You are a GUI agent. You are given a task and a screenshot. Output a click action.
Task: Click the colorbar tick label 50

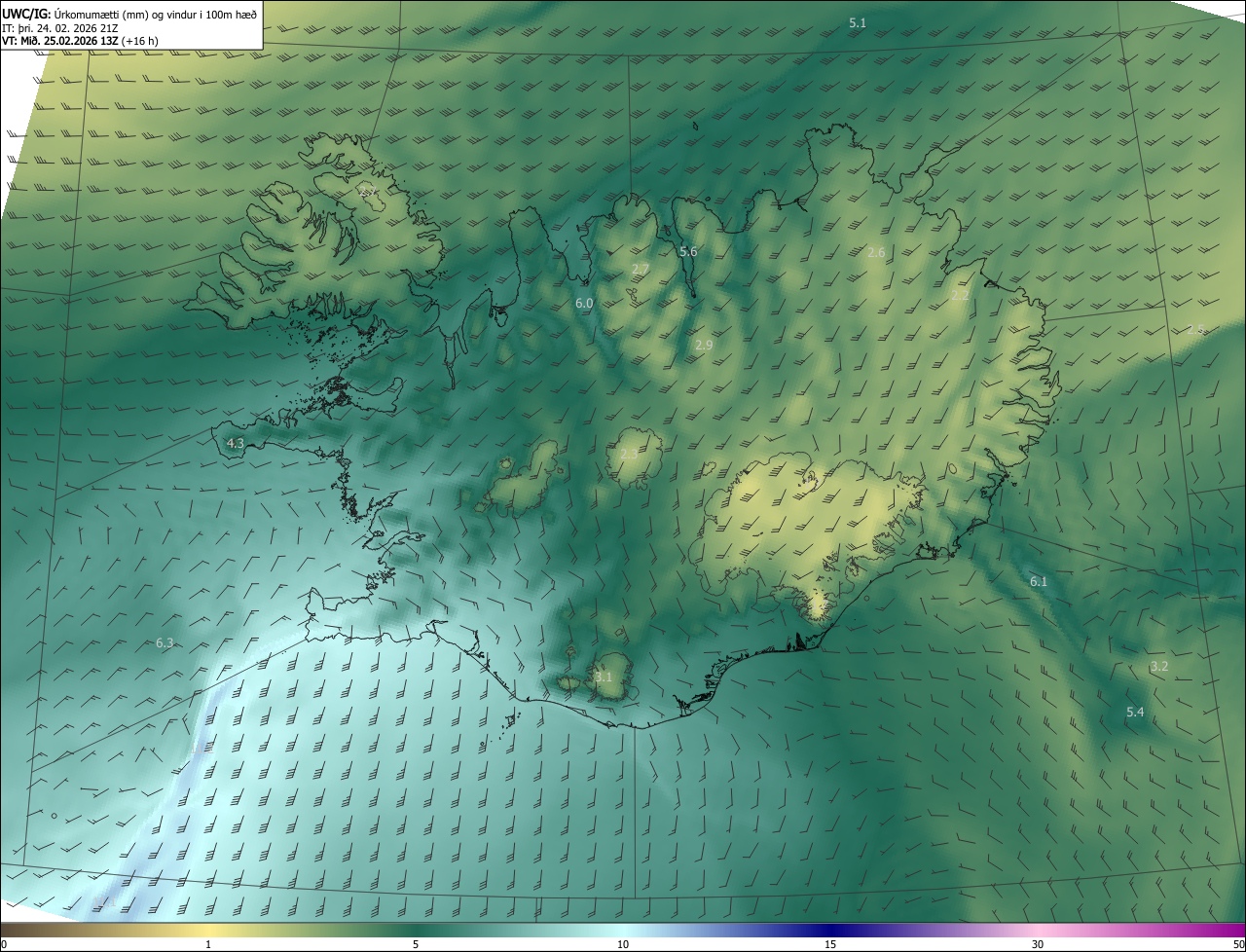(1238, 944)
